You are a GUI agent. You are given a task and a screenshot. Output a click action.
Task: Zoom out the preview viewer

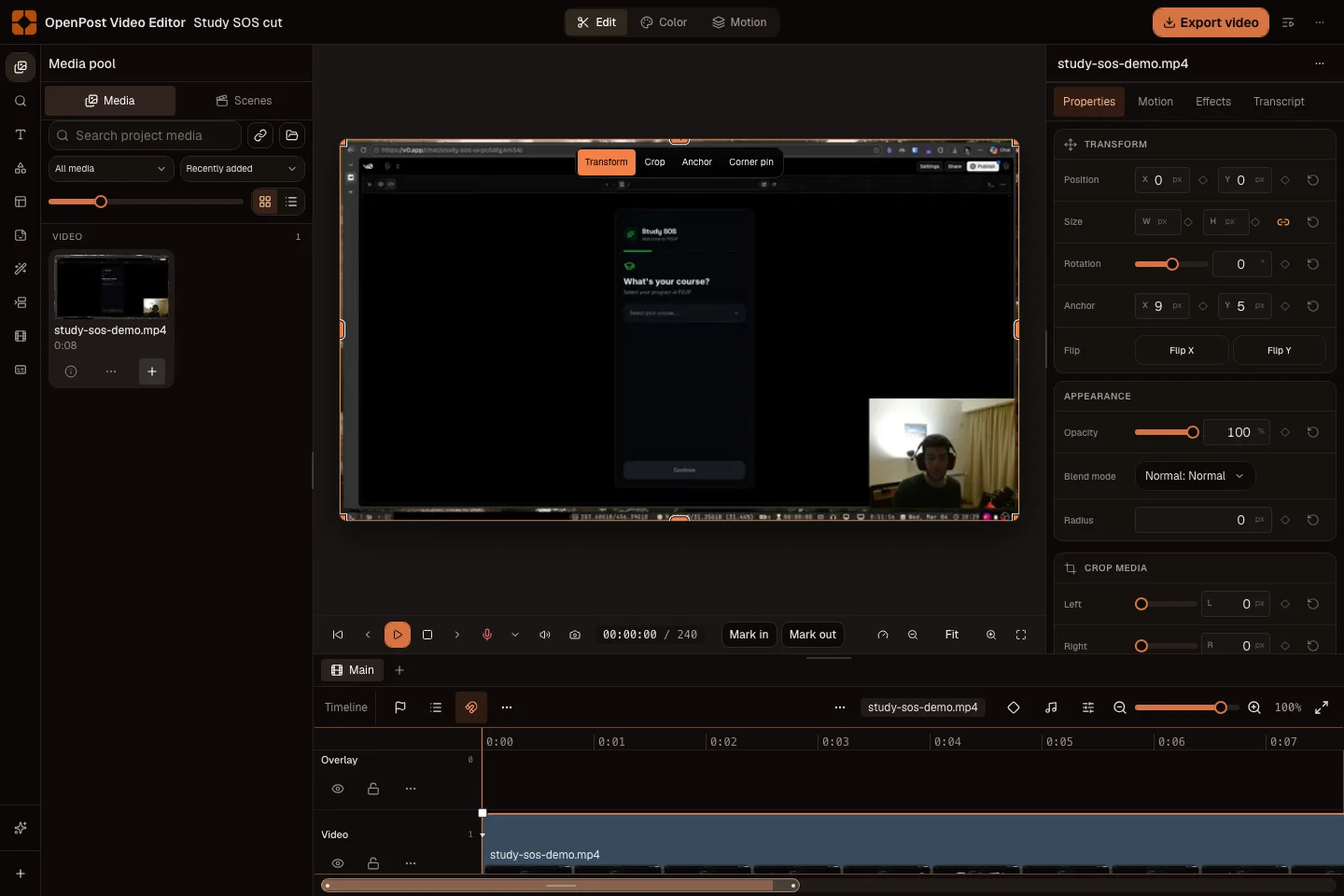pos(913,635)
